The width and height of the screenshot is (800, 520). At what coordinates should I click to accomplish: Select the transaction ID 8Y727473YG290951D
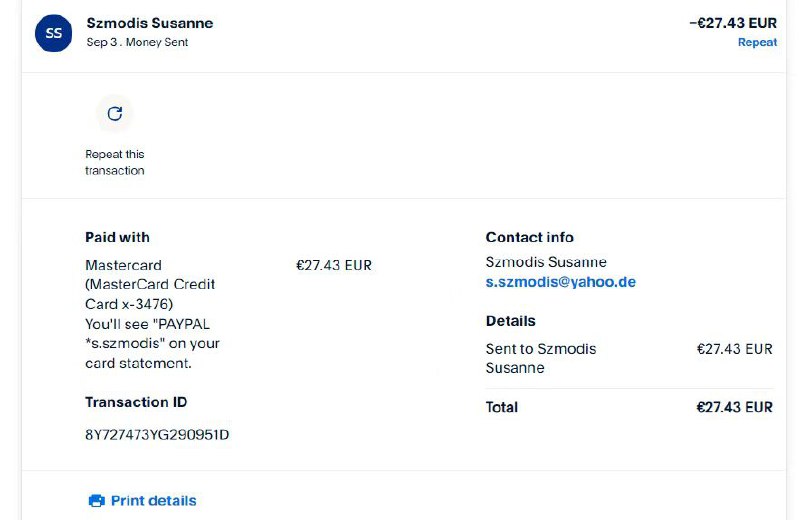coord(157,434)
